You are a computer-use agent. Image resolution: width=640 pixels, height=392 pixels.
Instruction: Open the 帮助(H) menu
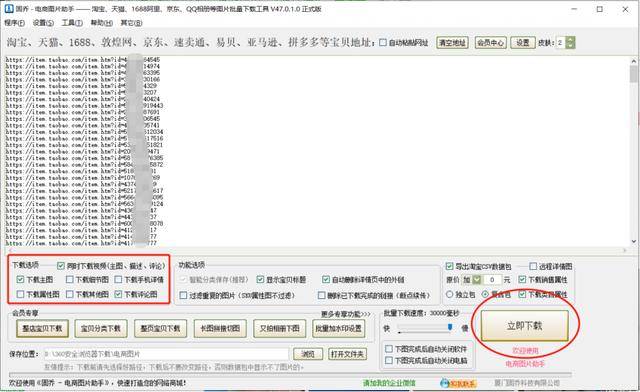[x=102, y=23]
